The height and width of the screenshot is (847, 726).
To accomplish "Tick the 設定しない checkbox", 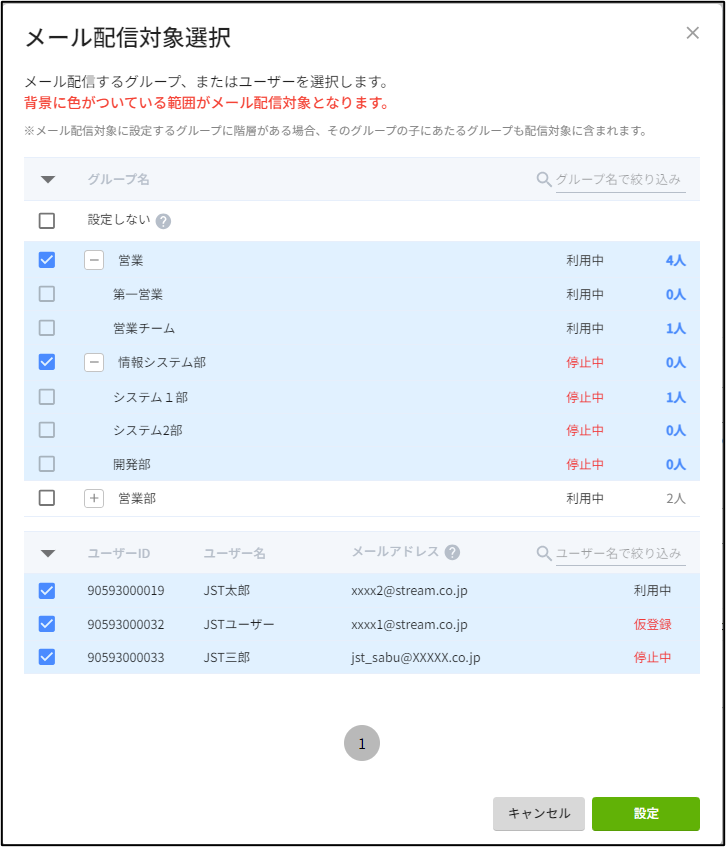I will [47, 220].
